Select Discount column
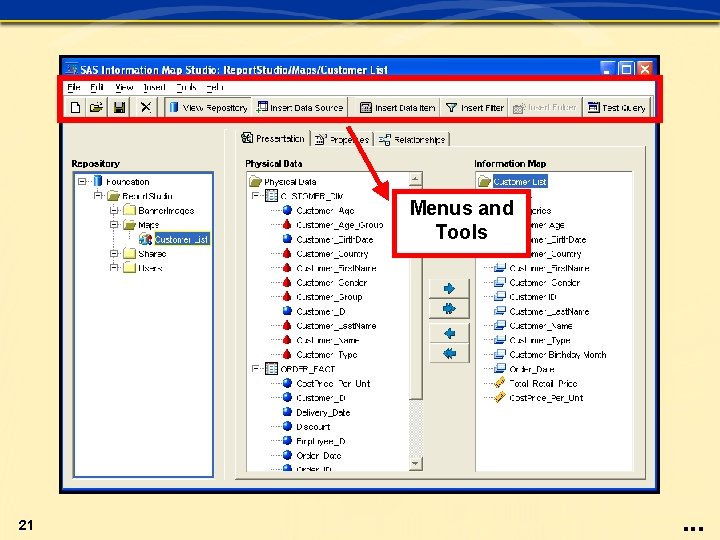The image size is (720, 540). pyautogui.click(x=313, y=427)
